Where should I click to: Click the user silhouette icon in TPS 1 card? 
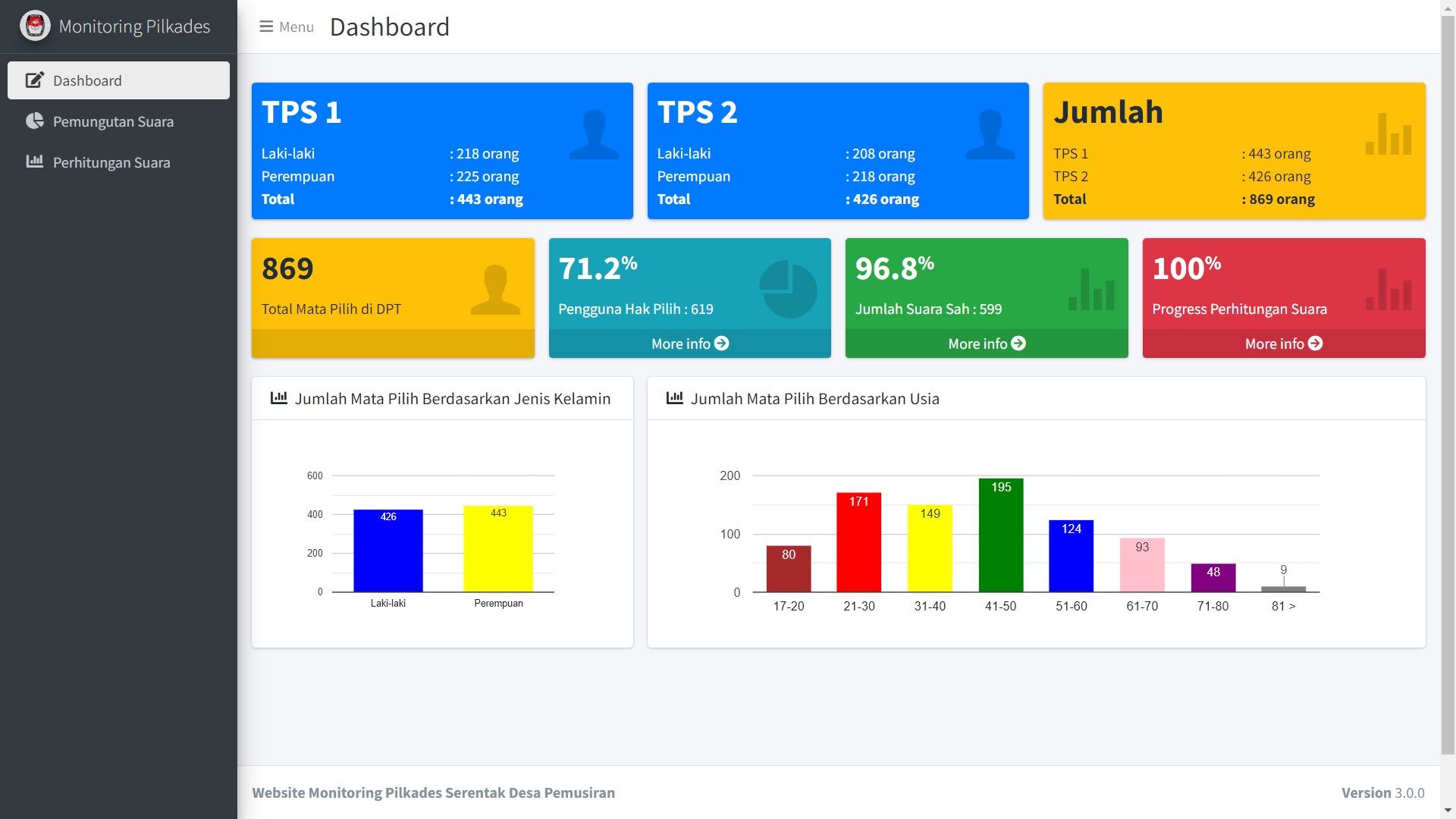coord(594,135)
